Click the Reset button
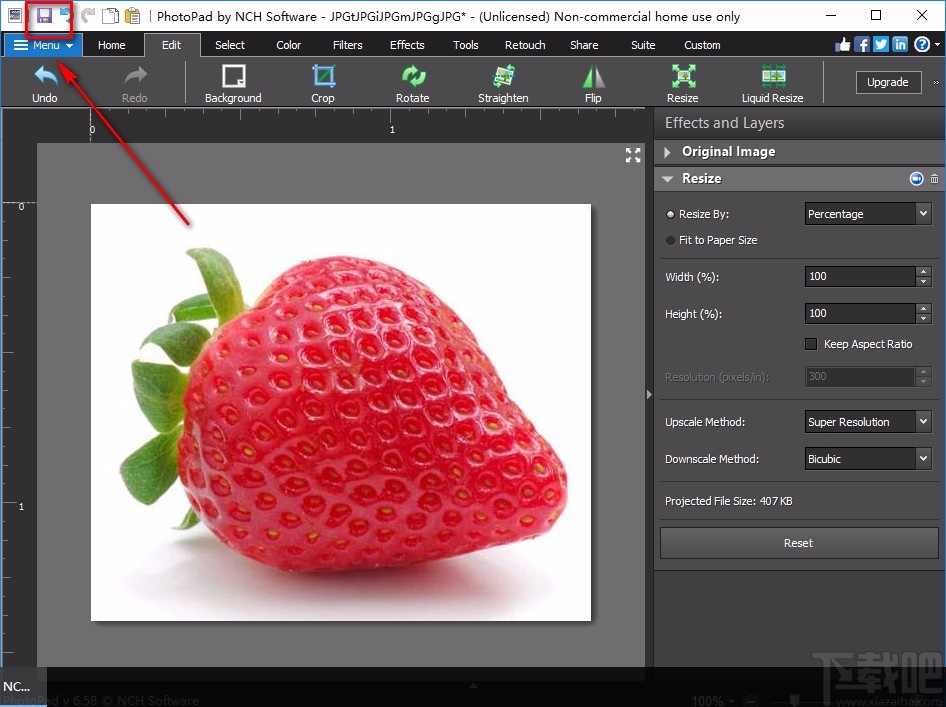This screenshot has height=707, width=946. point(798,543)
